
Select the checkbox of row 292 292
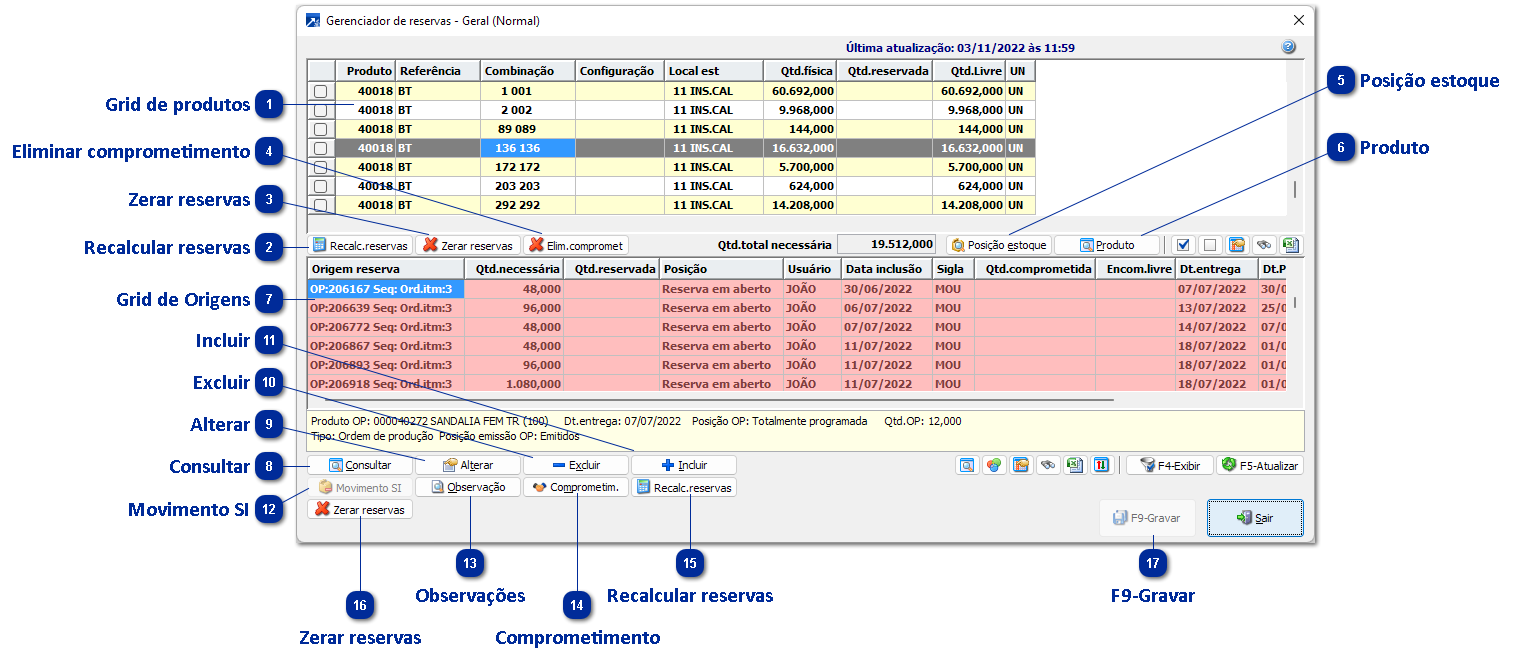pyautogui.click(x=321, y=205)
